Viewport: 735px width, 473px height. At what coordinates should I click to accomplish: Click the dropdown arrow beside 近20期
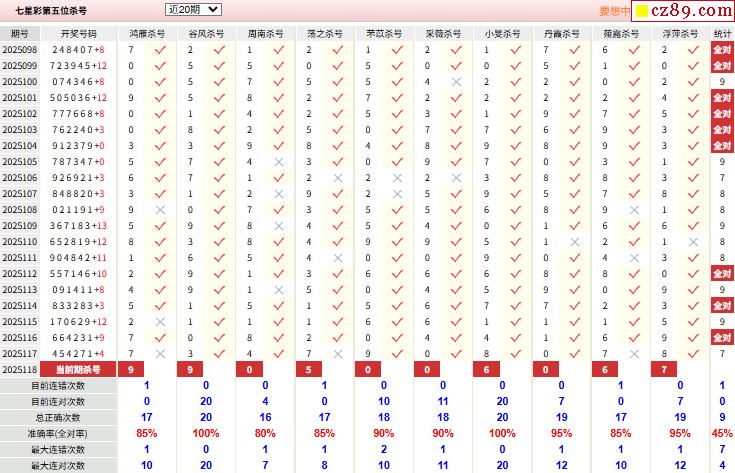(213, 9)
